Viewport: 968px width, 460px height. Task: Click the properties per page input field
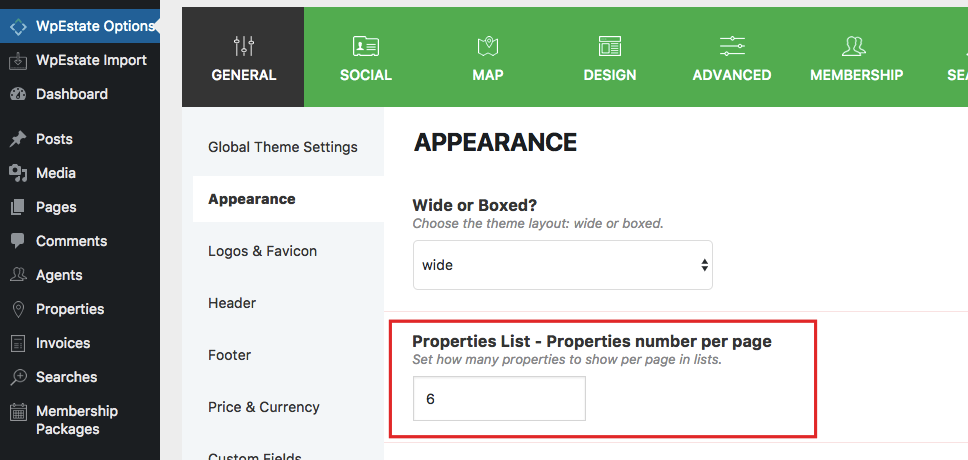coord(499,399)
